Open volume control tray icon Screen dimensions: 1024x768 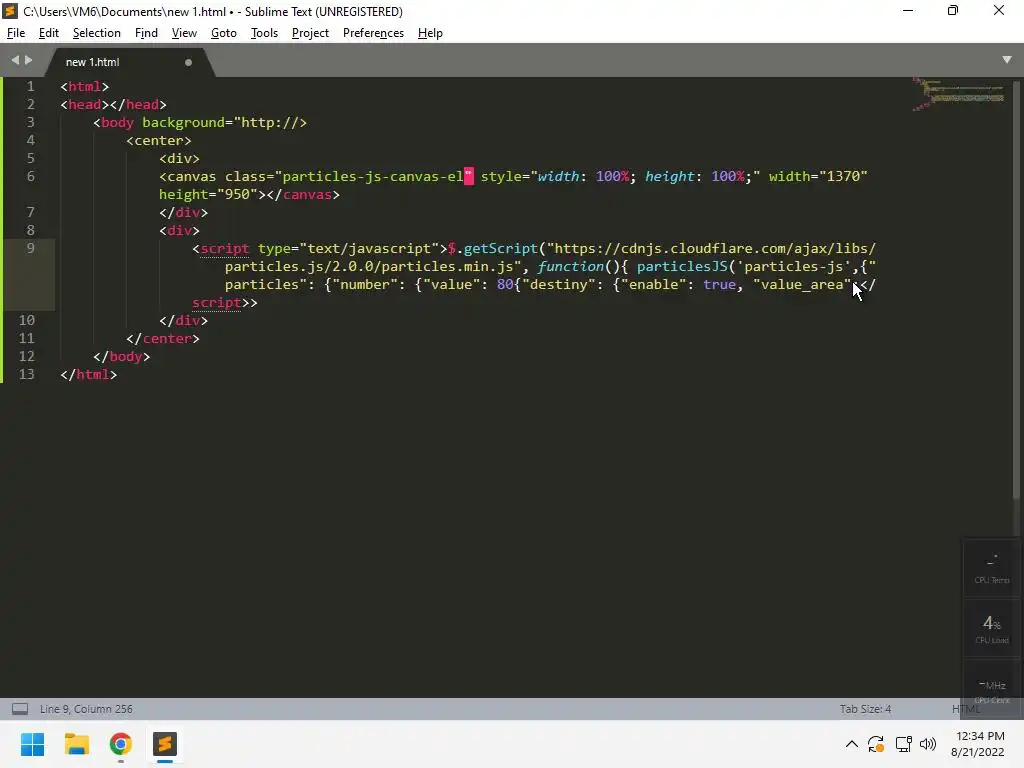(x=927, y=744)
